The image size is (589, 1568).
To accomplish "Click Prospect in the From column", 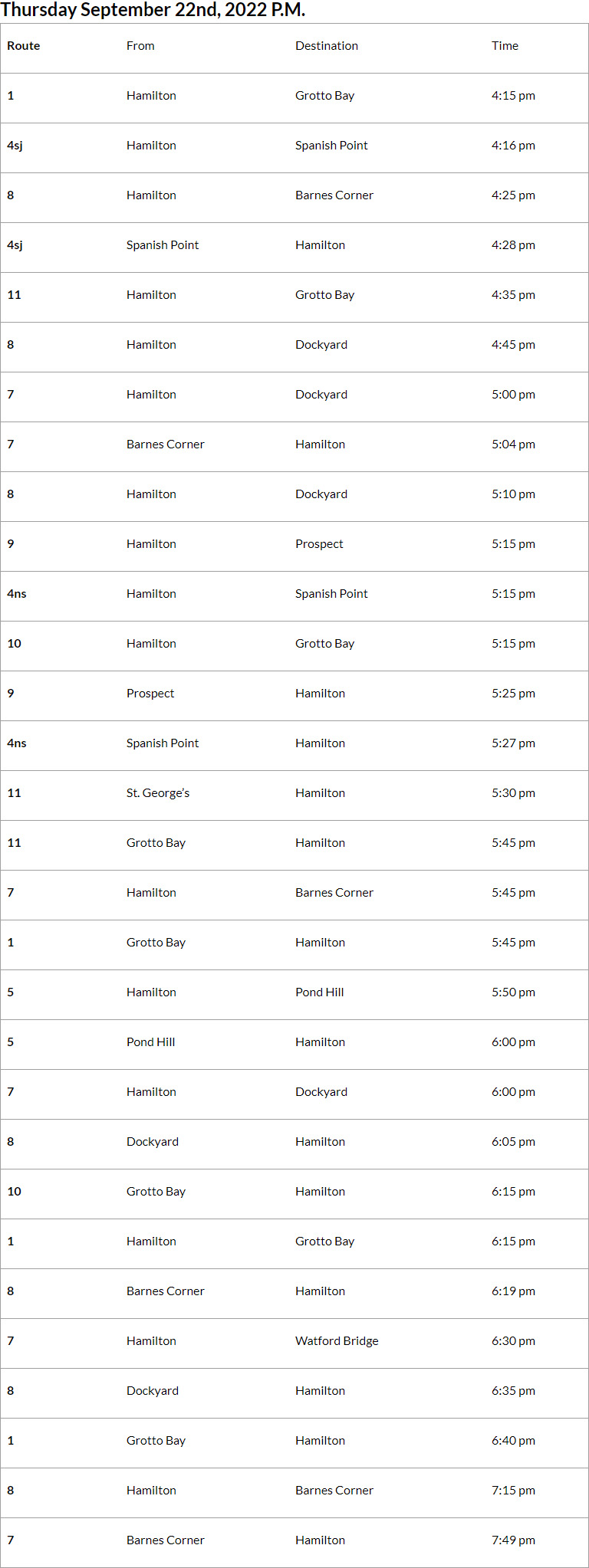I will click(150, 694).
